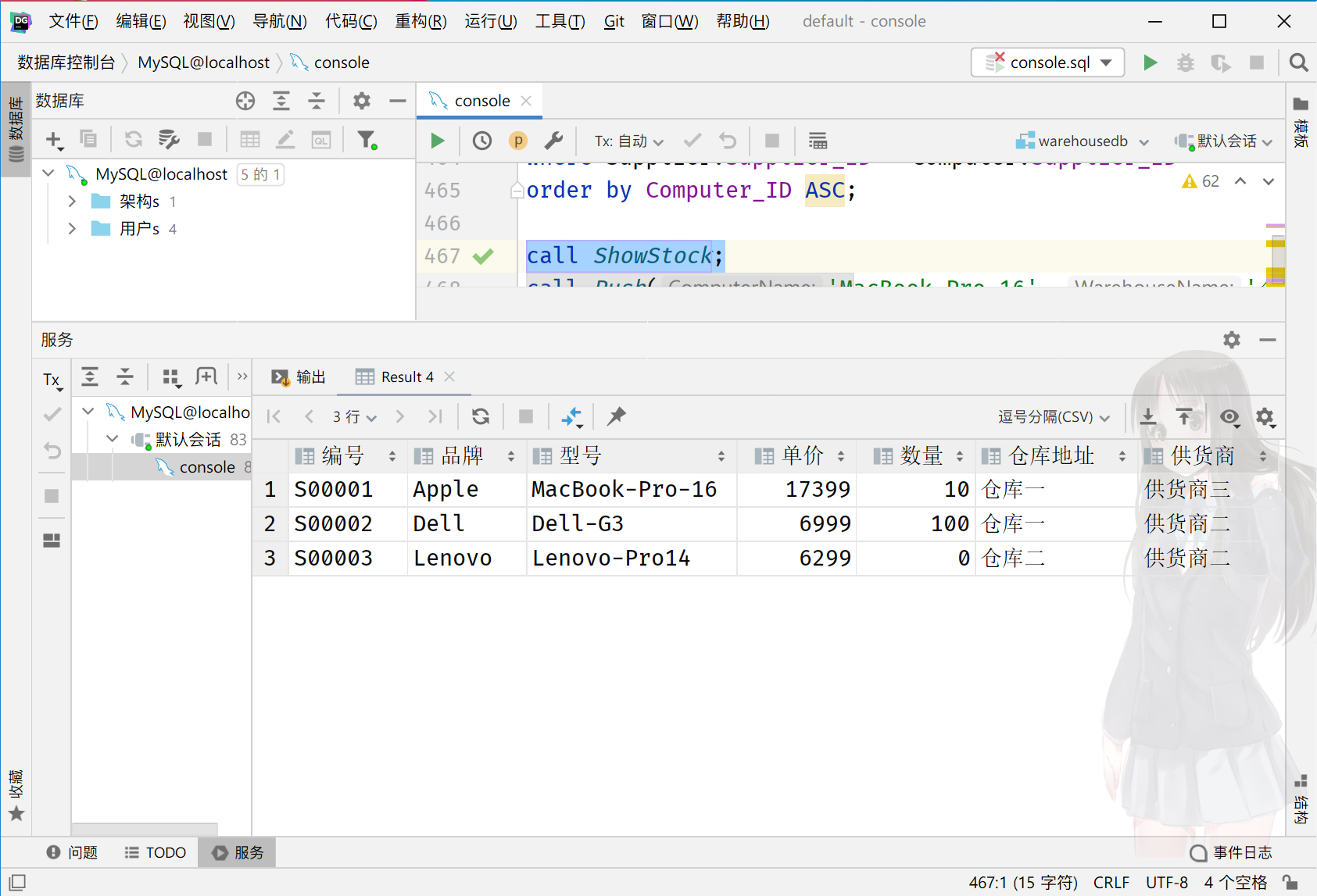Image resolution: width=1317 pixels, height=896 pixels.
Task: Open database panel gear settings
Action: 361,100
